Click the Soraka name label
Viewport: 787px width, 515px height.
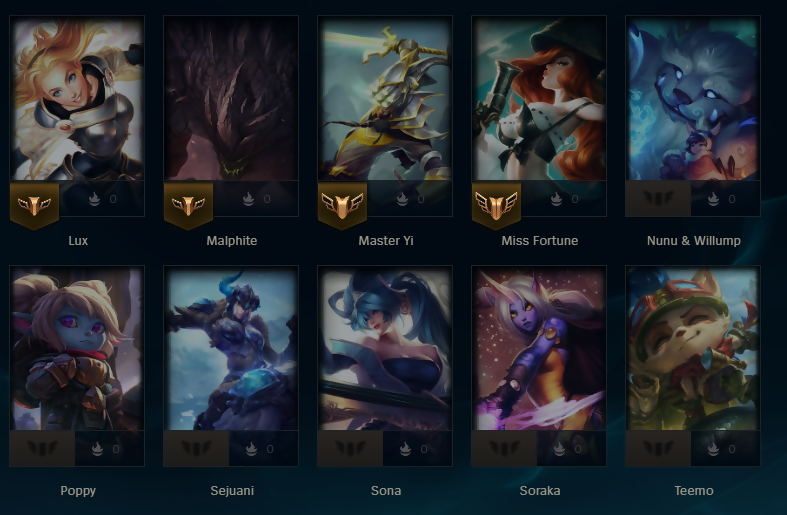tap(540, 490)
